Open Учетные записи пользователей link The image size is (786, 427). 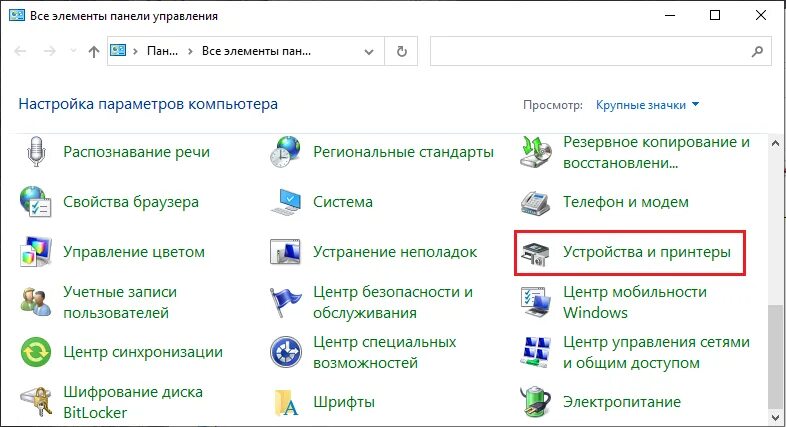[x=120, y=302]
